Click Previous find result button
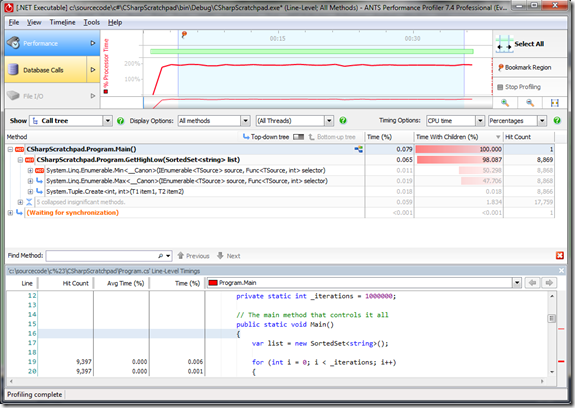Image resolution: width=575 pixels, height=408 pixels. pos(193,256)
